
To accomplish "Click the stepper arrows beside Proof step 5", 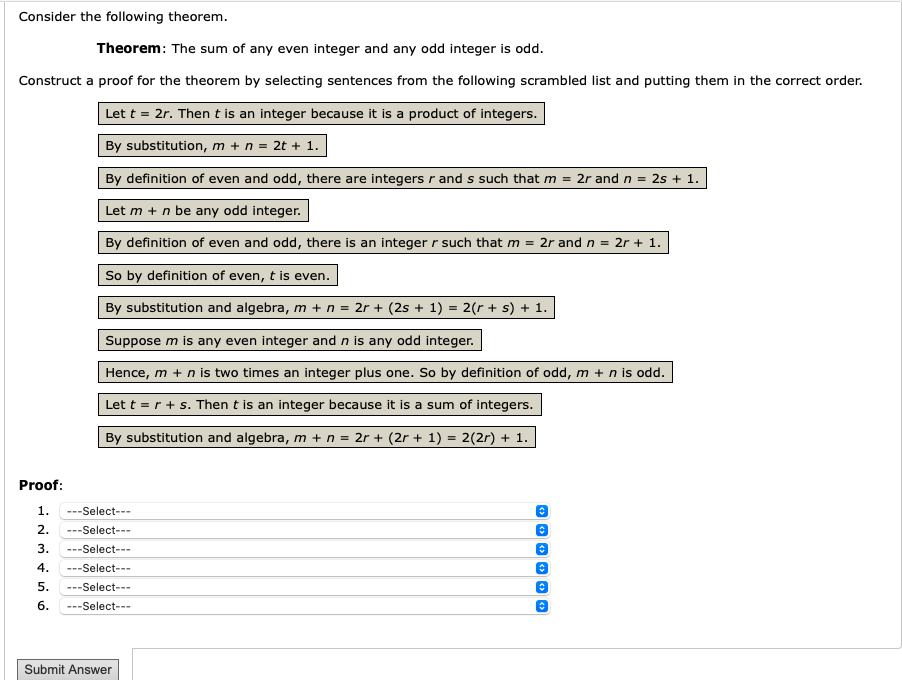I will pos(541,587).
